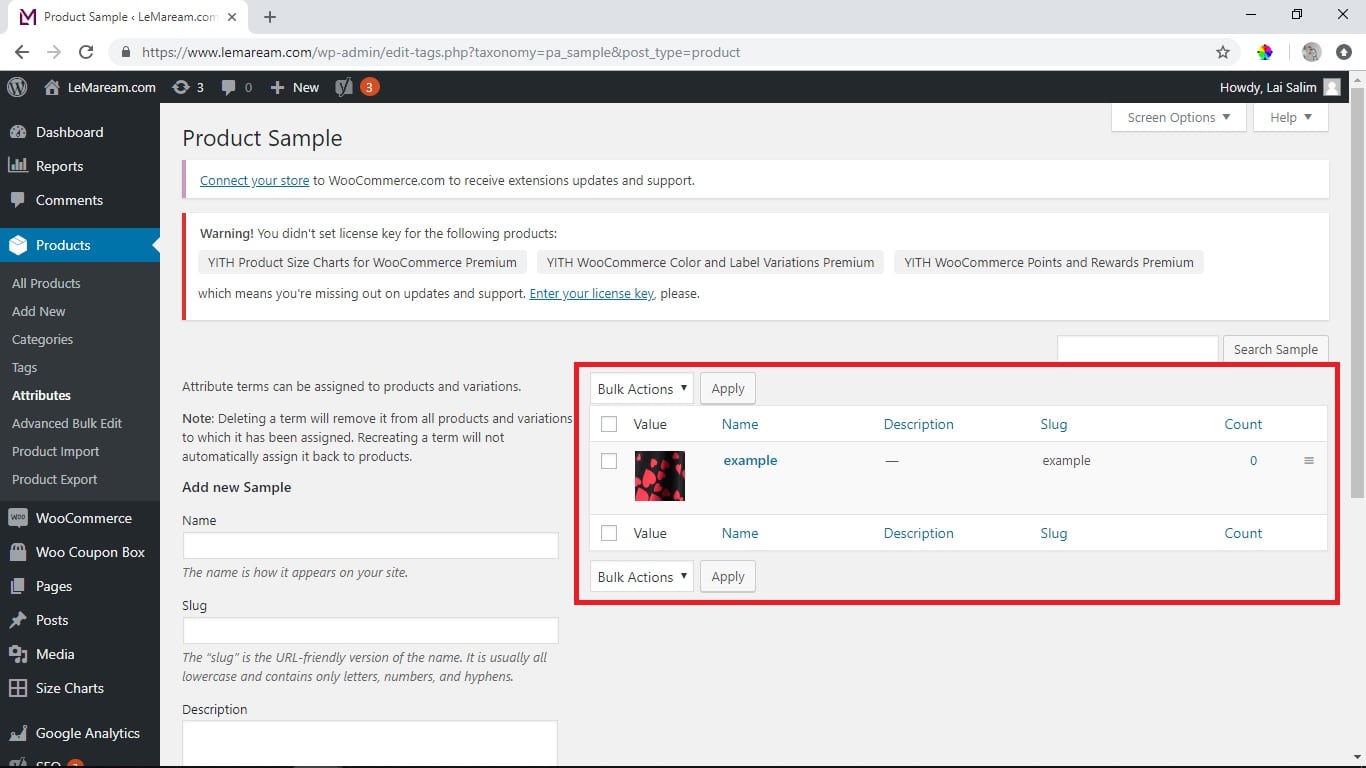Click the Slug input field
This screenshot has width=1366, height=768.
[370, 630]
